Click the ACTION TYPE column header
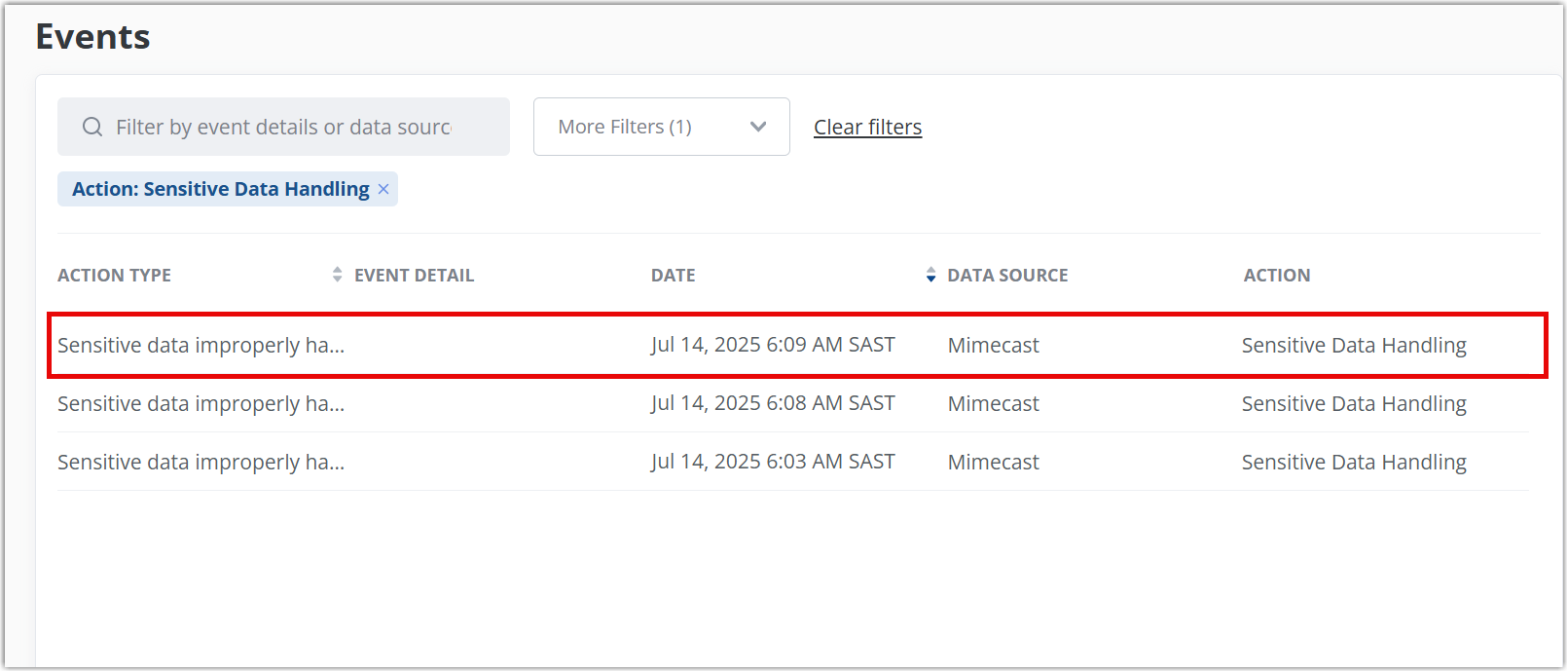 pyautogui.click(x=114, y=276)
